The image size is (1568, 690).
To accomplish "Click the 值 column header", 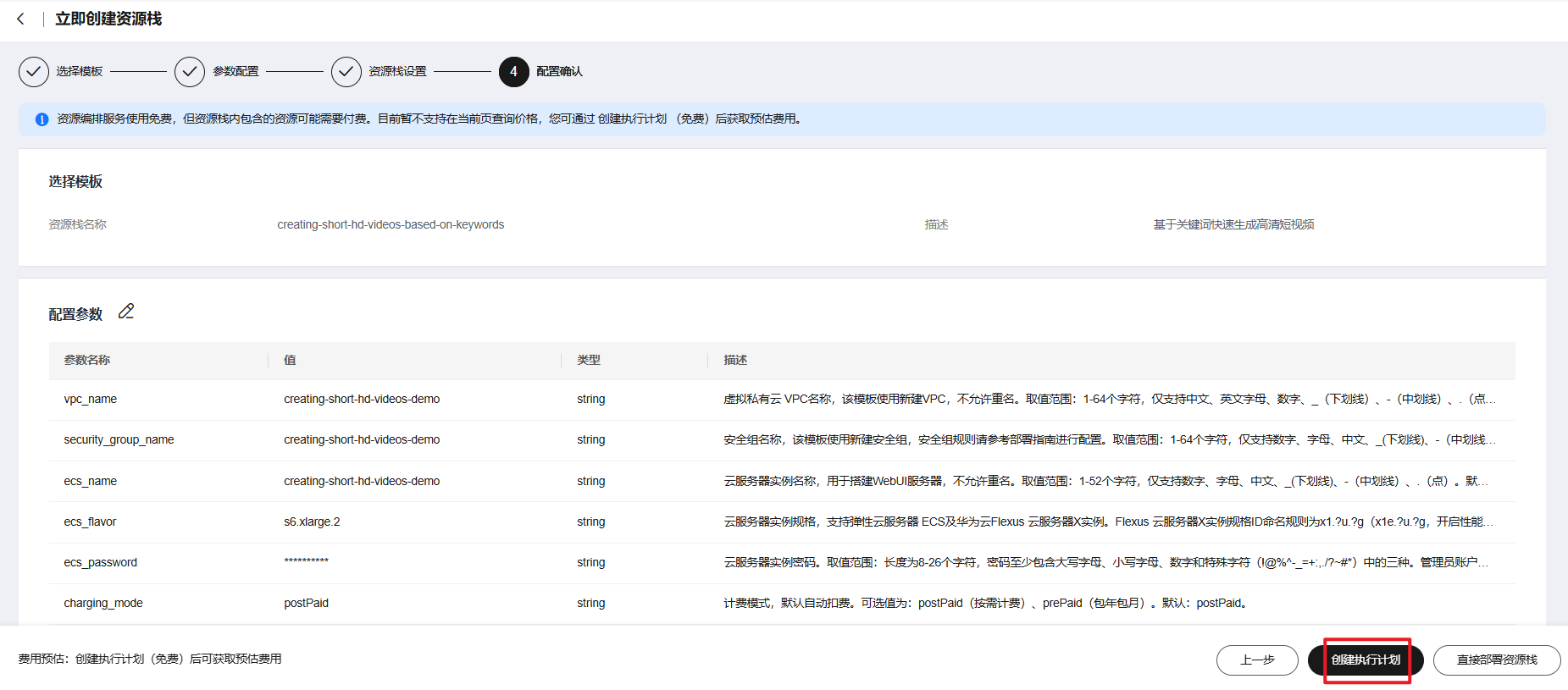I will point(290,361).
